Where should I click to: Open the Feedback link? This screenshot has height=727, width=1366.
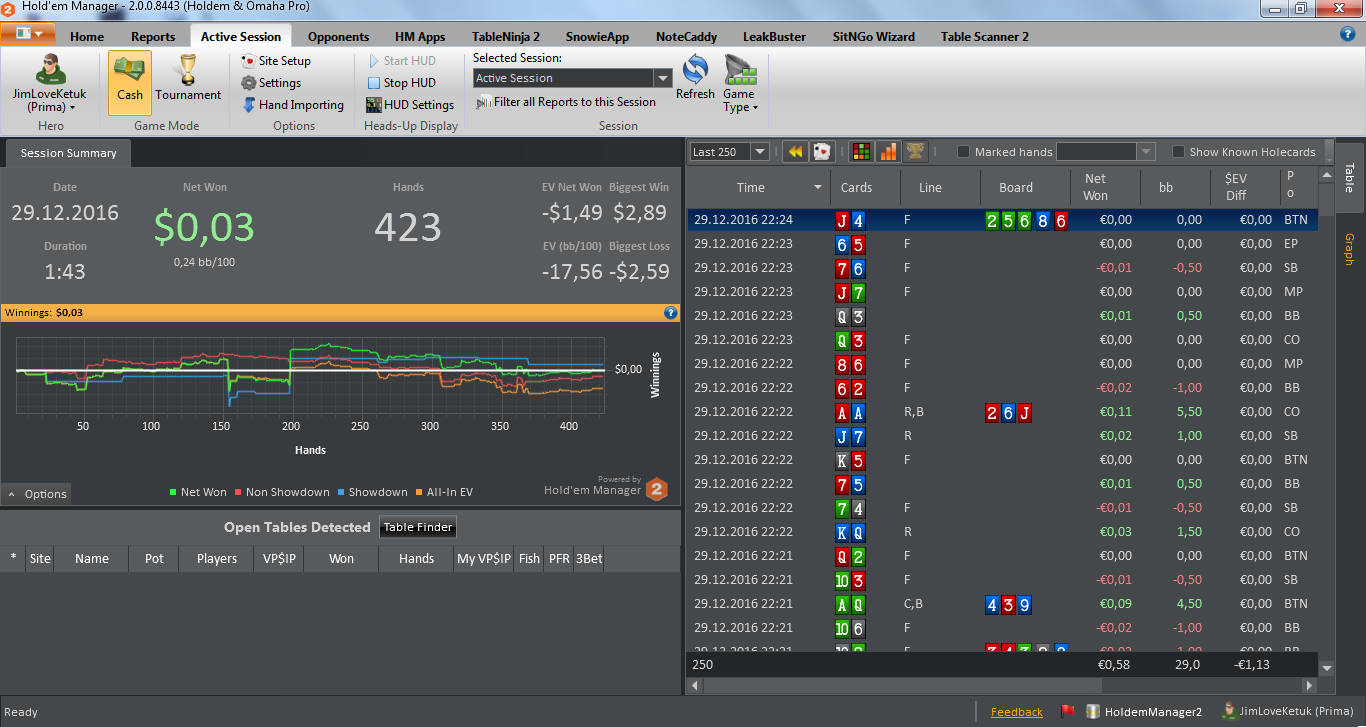pyautogui.click(x=1016, y=712)
